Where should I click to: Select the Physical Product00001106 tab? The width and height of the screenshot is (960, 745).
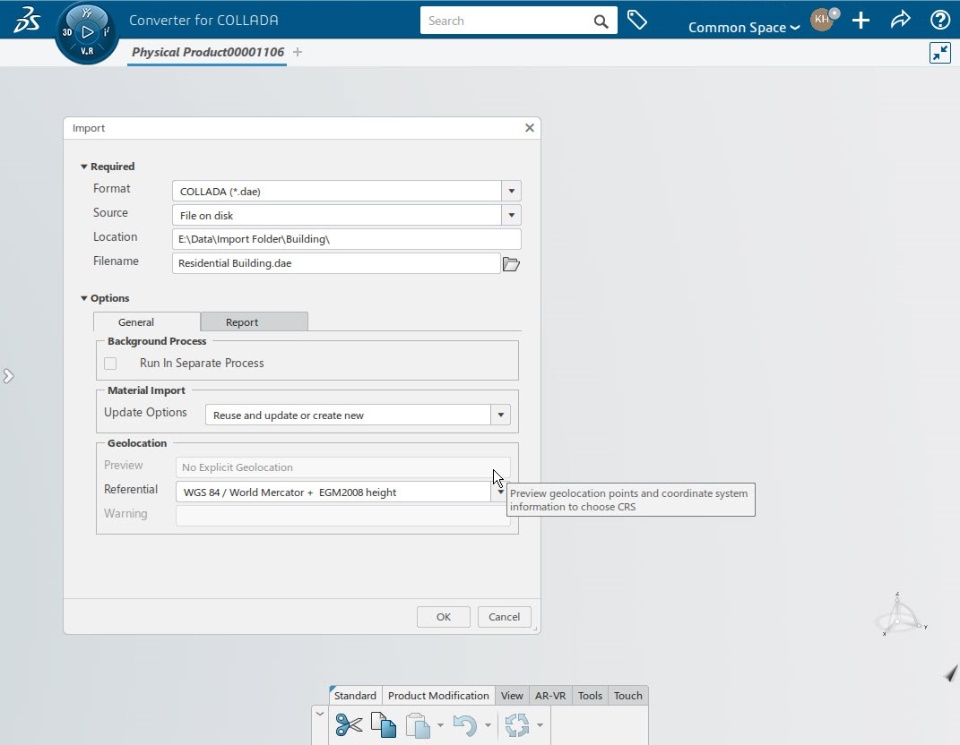208,52
